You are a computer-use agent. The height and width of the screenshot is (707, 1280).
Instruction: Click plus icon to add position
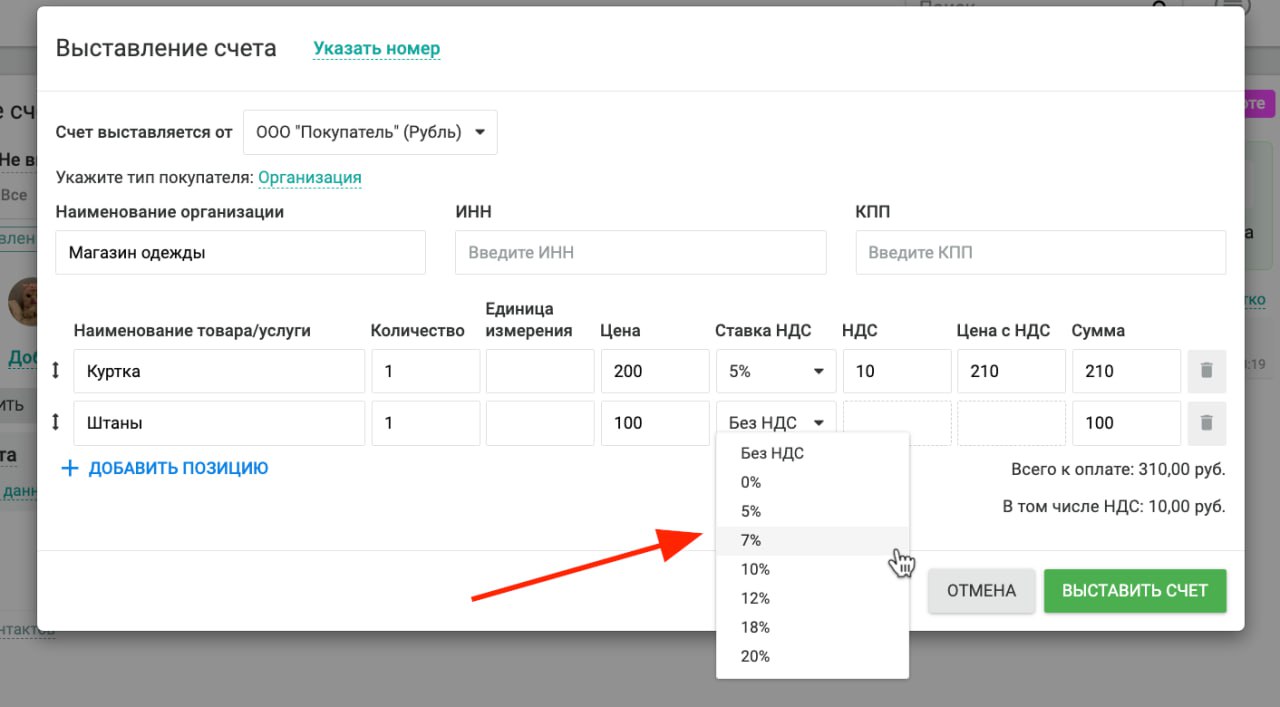click(x=70, y=468)
